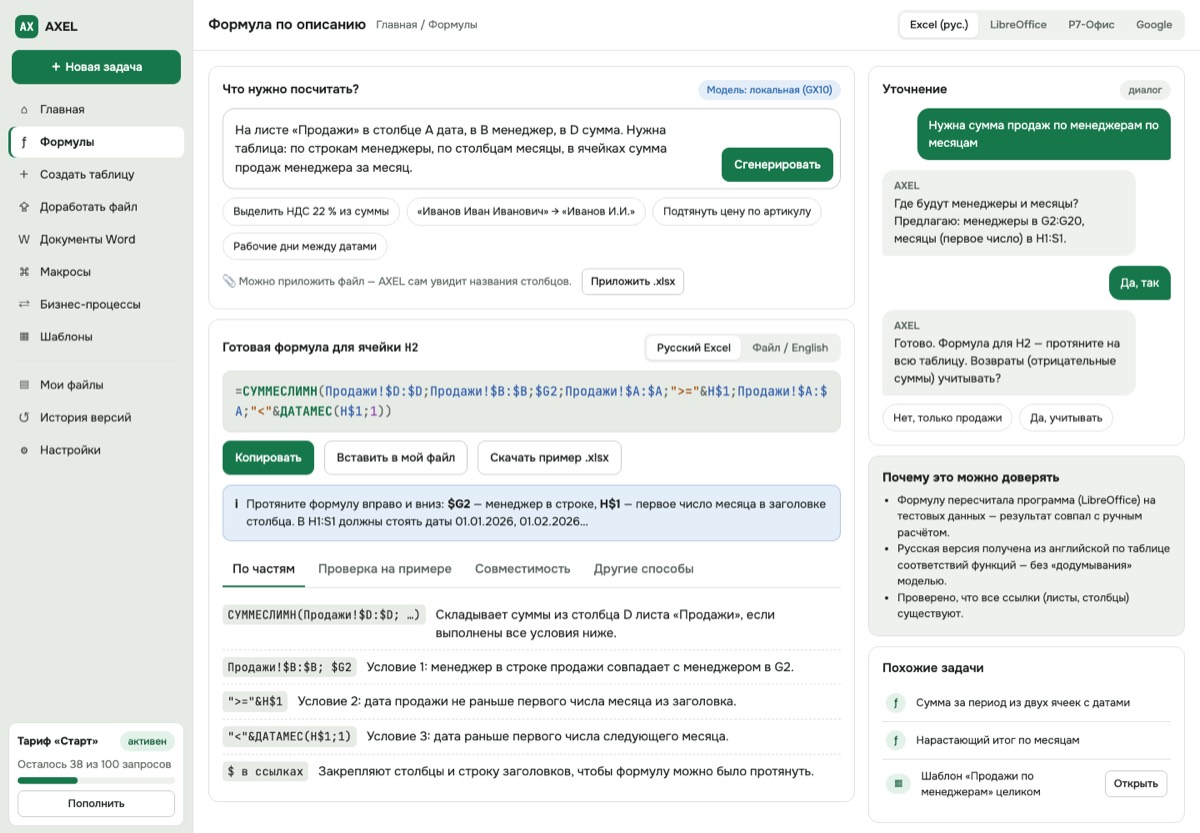This screenshot has height=833, width=1200.
Task: Click the Шаблоны grid icon
Action: [x=24, y=337]
